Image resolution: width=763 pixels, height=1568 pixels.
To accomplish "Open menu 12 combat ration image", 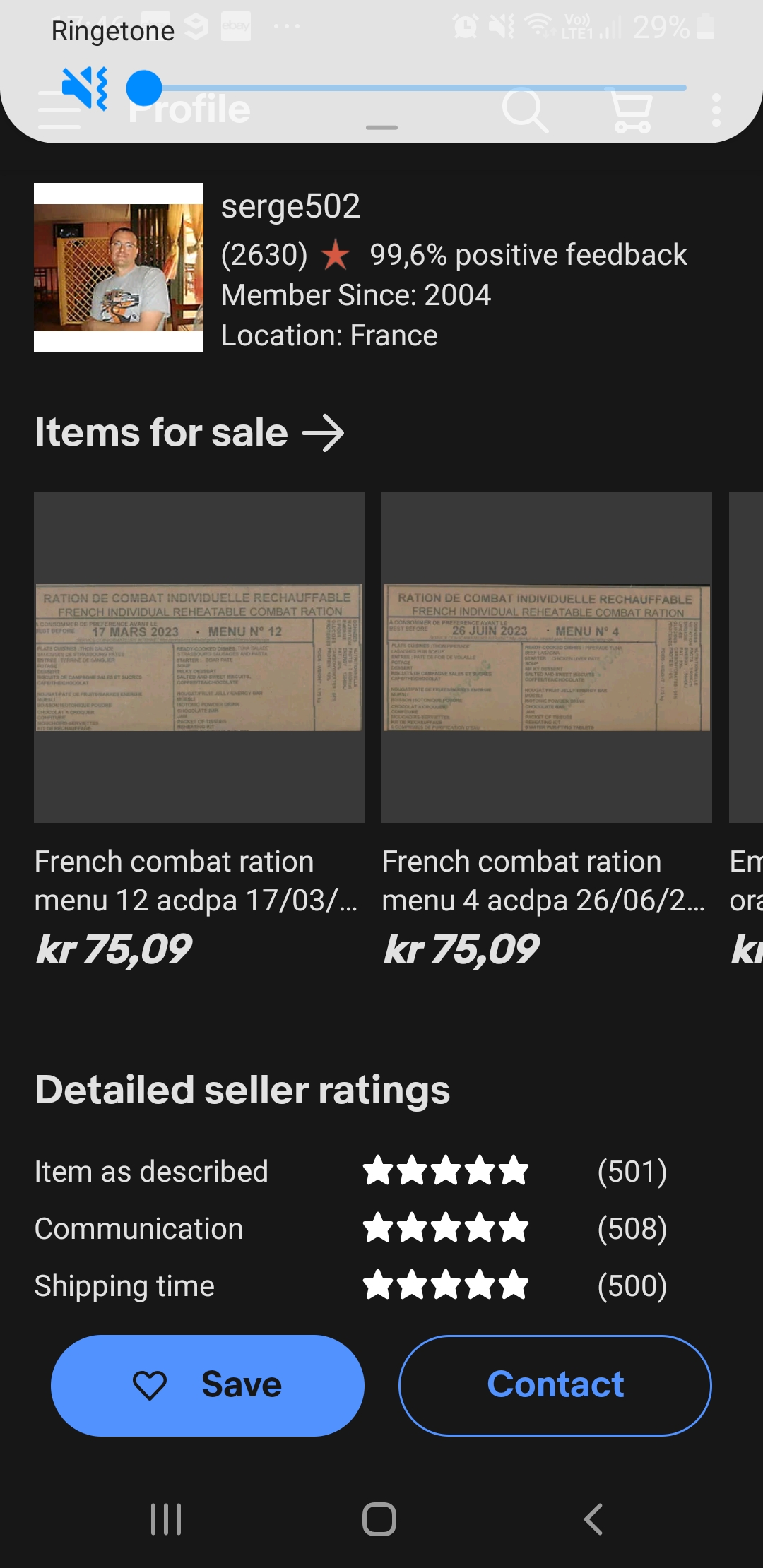I will point(199,657).
